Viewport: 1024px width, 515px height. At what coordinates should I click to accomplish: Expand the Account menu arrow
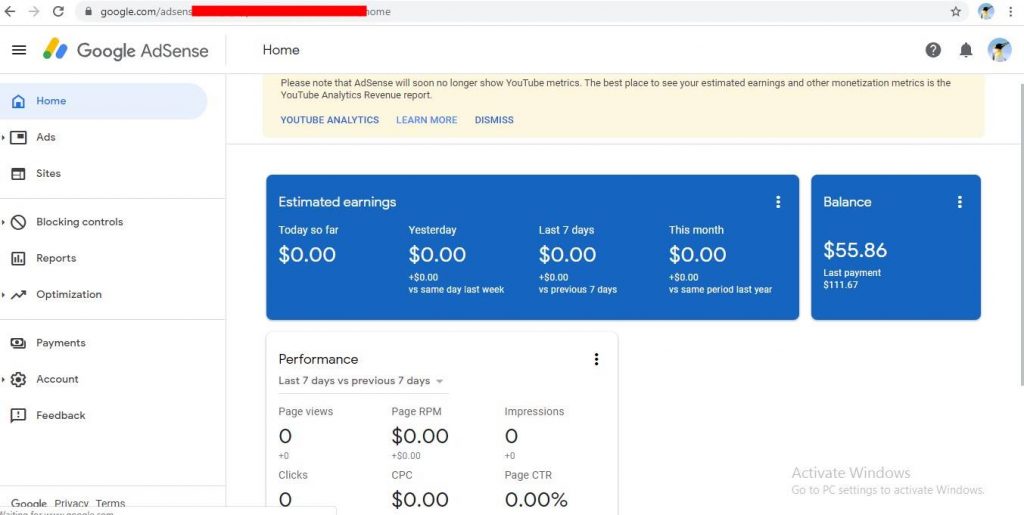click(3, 379)
